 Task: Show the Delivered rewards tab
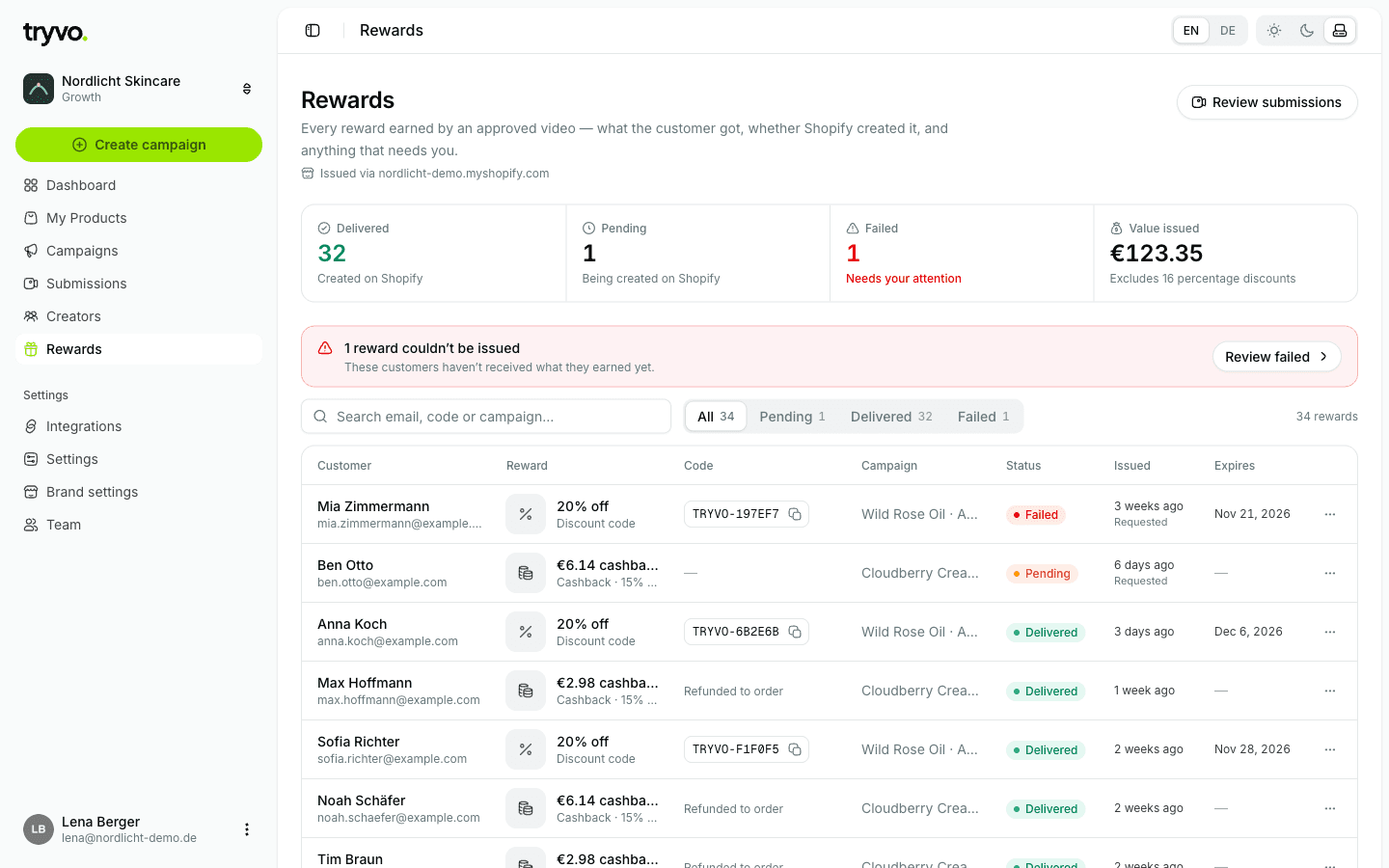click(x=891, y=417)
